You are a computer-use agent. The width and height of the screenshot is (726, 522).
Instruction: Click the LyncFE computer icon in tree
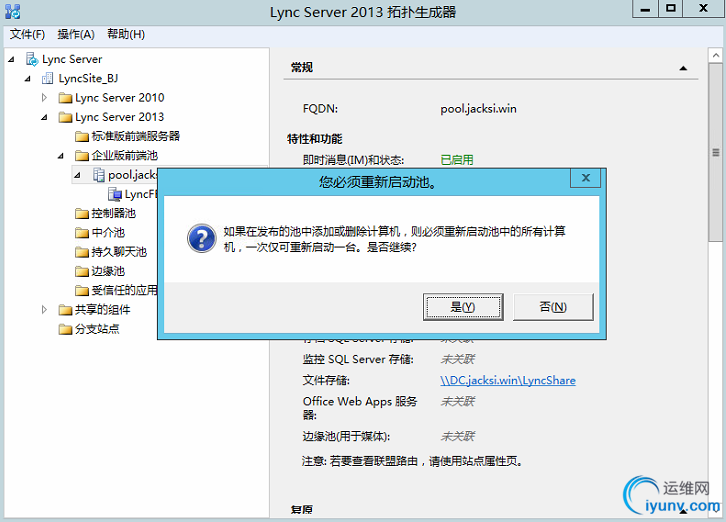point(115,194)
